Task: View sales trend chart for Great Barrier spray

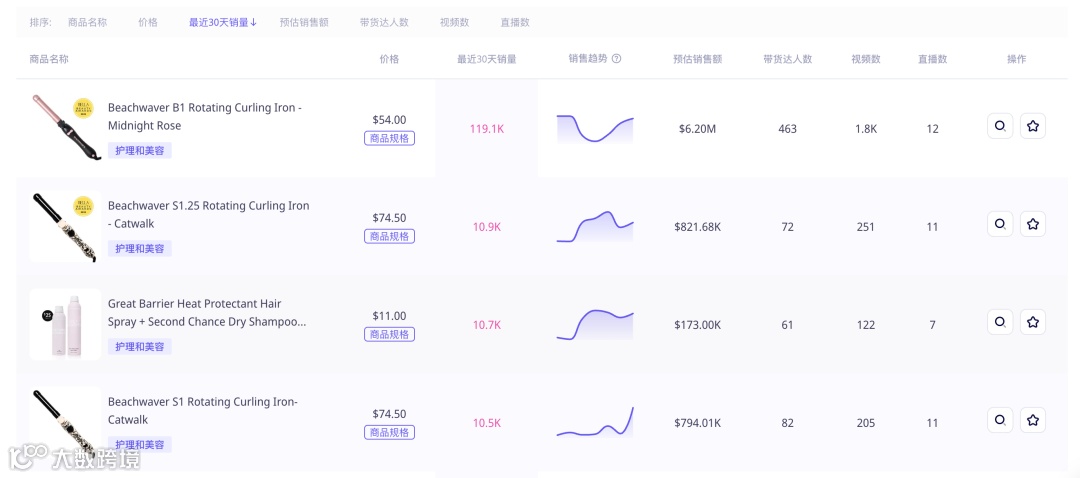Action: pos(595,324)
